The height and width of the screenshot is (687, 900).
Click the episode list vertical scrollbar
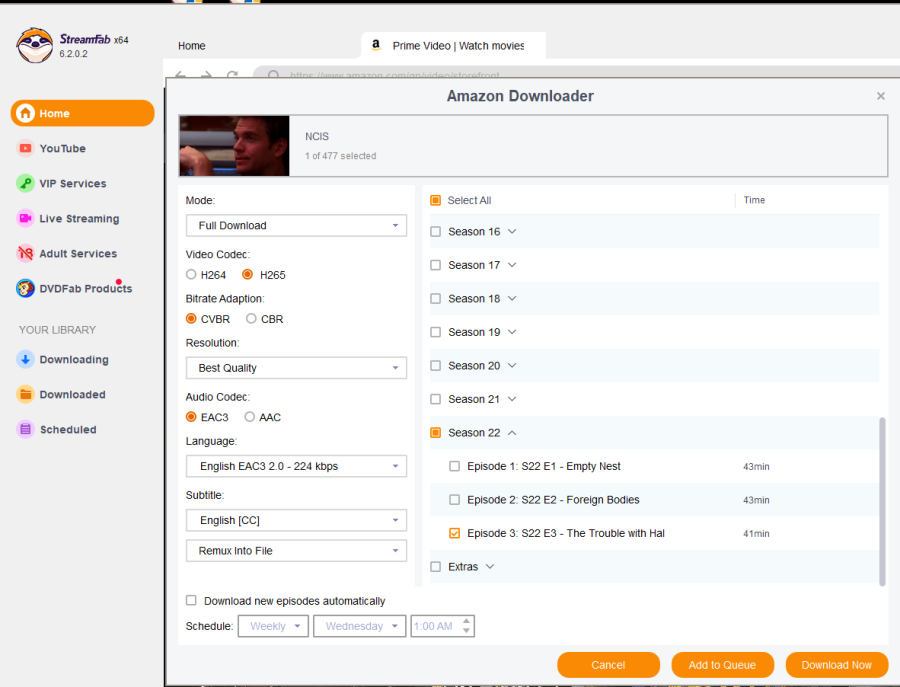coord(882,500)
